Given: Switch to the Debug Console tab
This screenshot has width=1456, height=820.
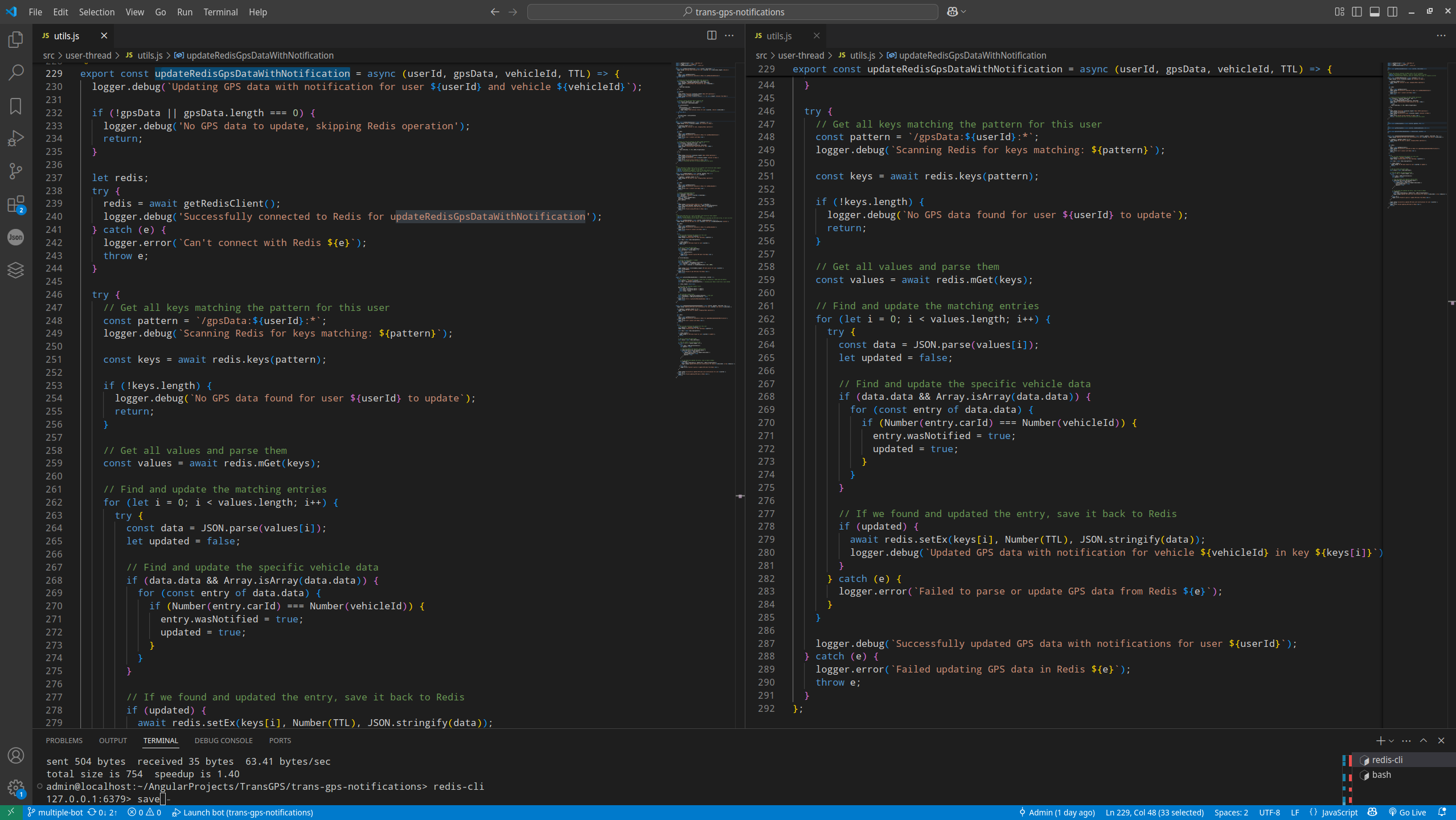Looking at the screenshot, I should [x=223, y=741].
